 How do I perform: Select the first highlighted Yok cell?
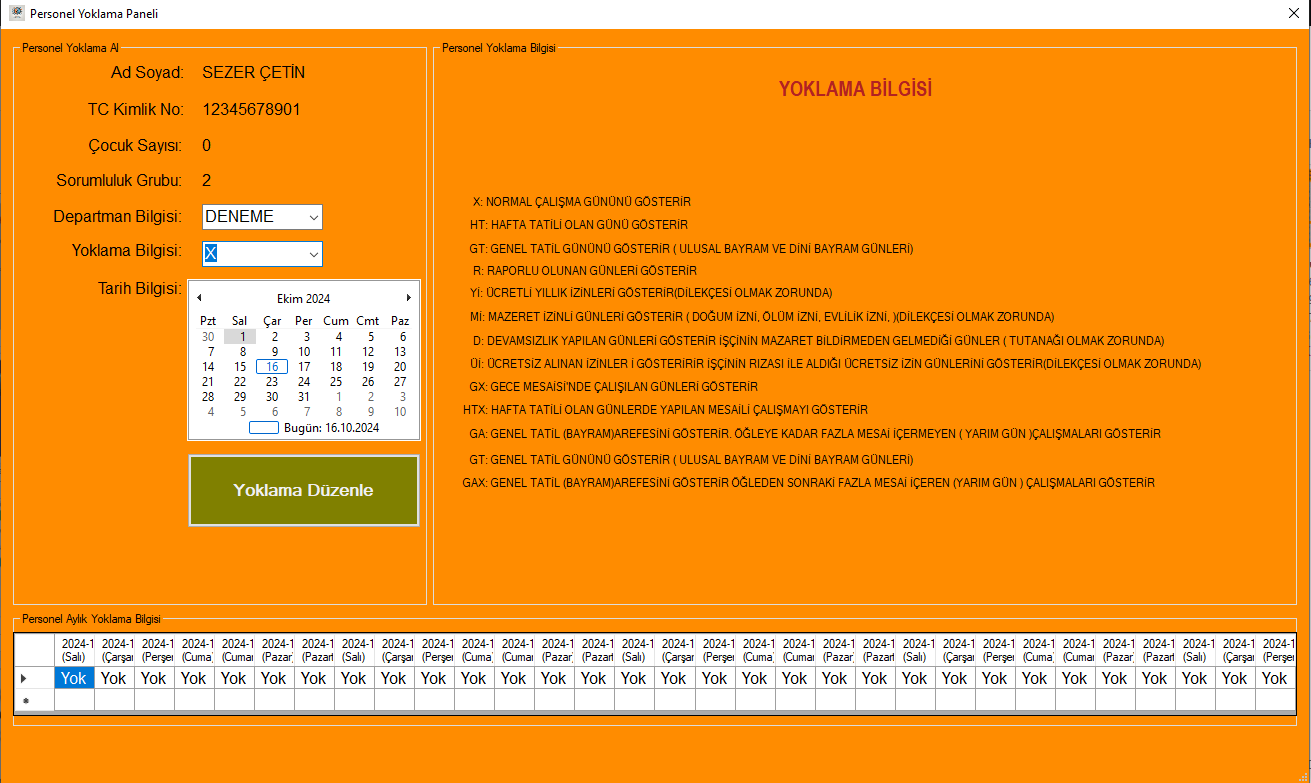(x=74, y=678)
